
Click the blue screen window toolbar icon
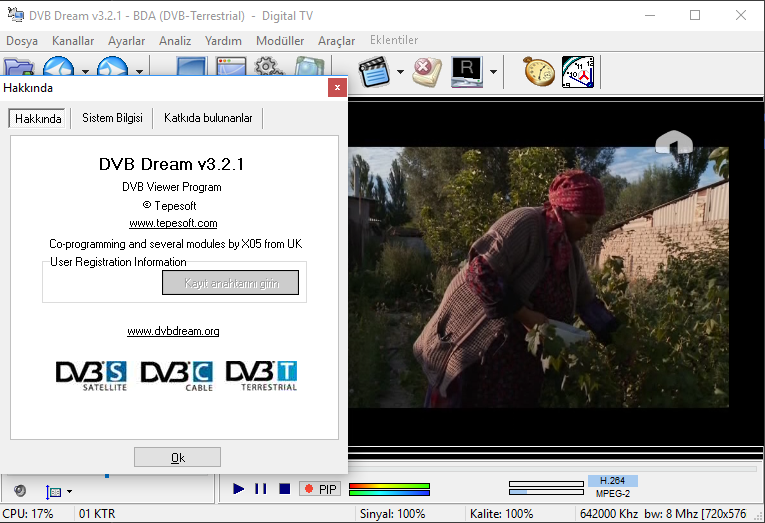pyautogui.click(x=191, y=67)
